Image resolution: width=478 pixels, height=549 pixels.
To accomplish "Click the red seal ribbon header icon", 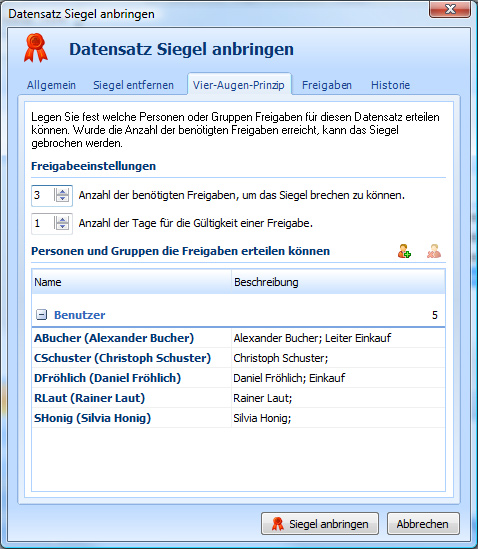I will coord(36,48).
